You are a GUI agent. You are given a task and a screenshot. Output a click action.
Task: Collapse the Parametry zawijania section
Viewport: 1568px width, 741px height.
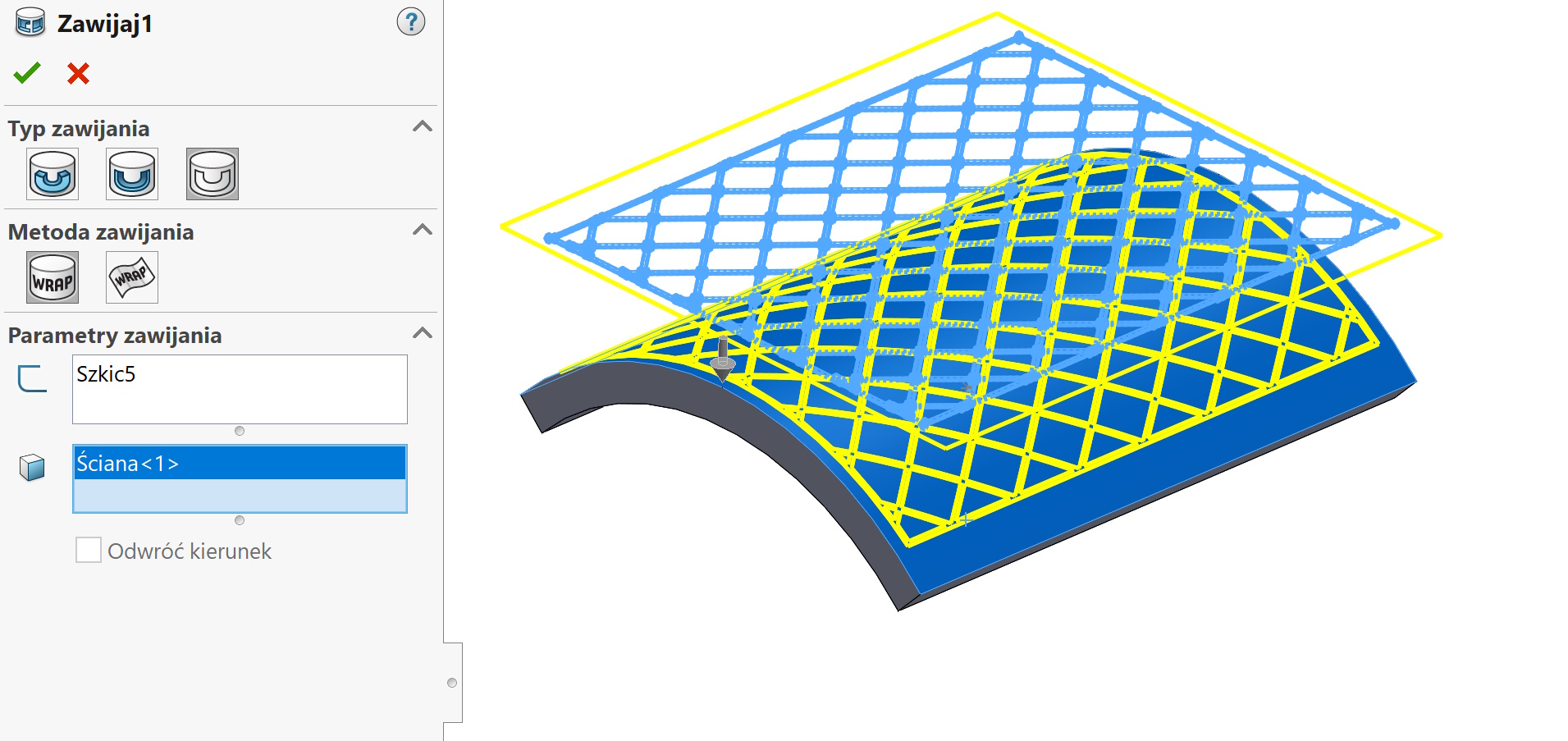(x=423, y=333)
